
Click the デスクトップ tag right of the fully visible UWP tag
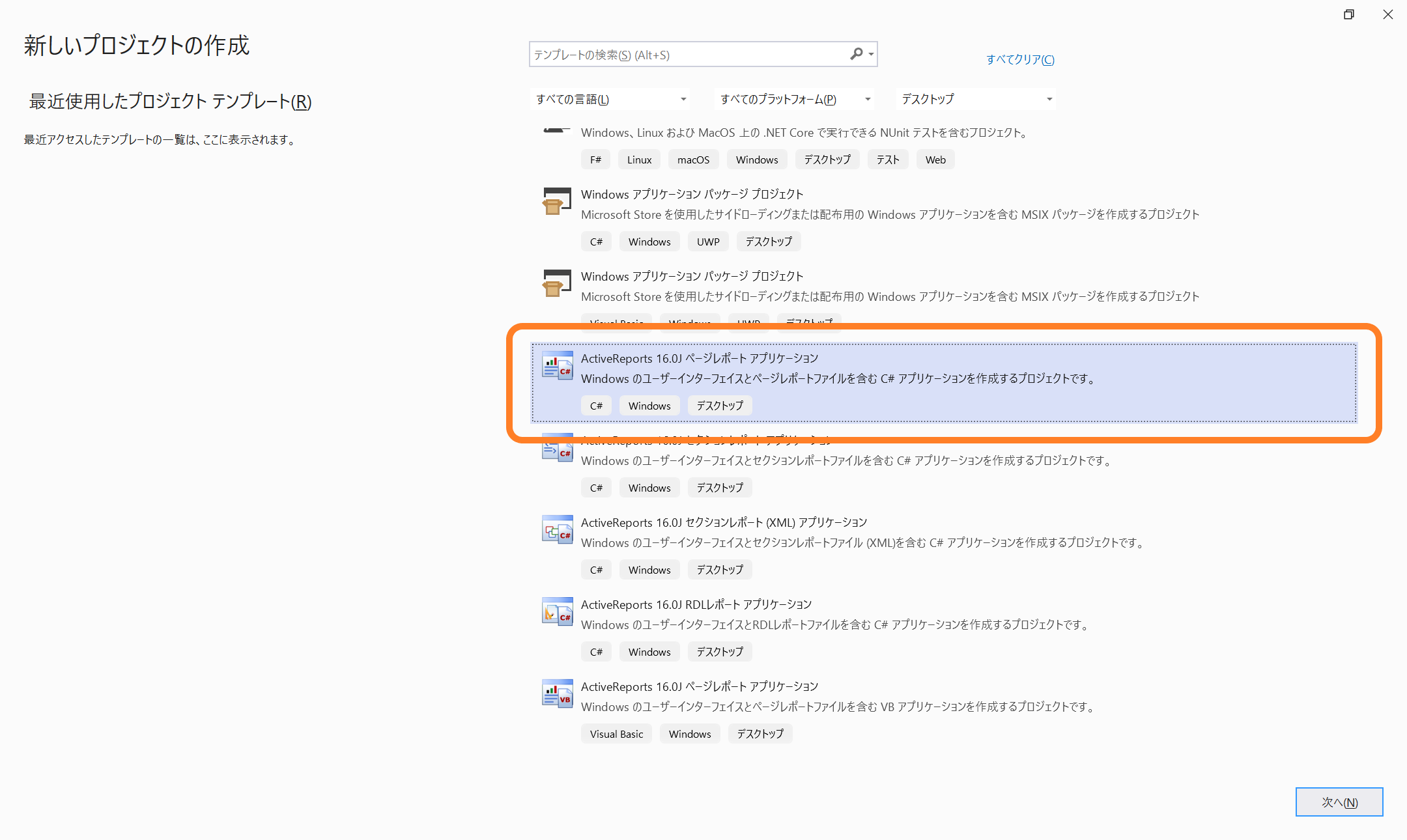[x=769, y=242]
